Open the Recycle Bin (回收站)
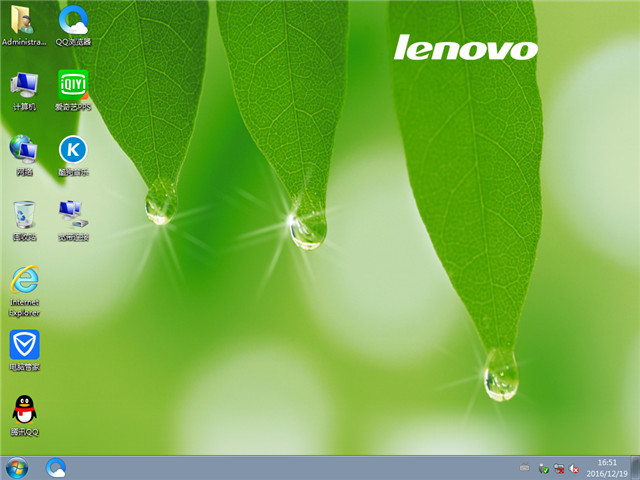Viewport: 640px width, 480px height. (x=24, y=215)
